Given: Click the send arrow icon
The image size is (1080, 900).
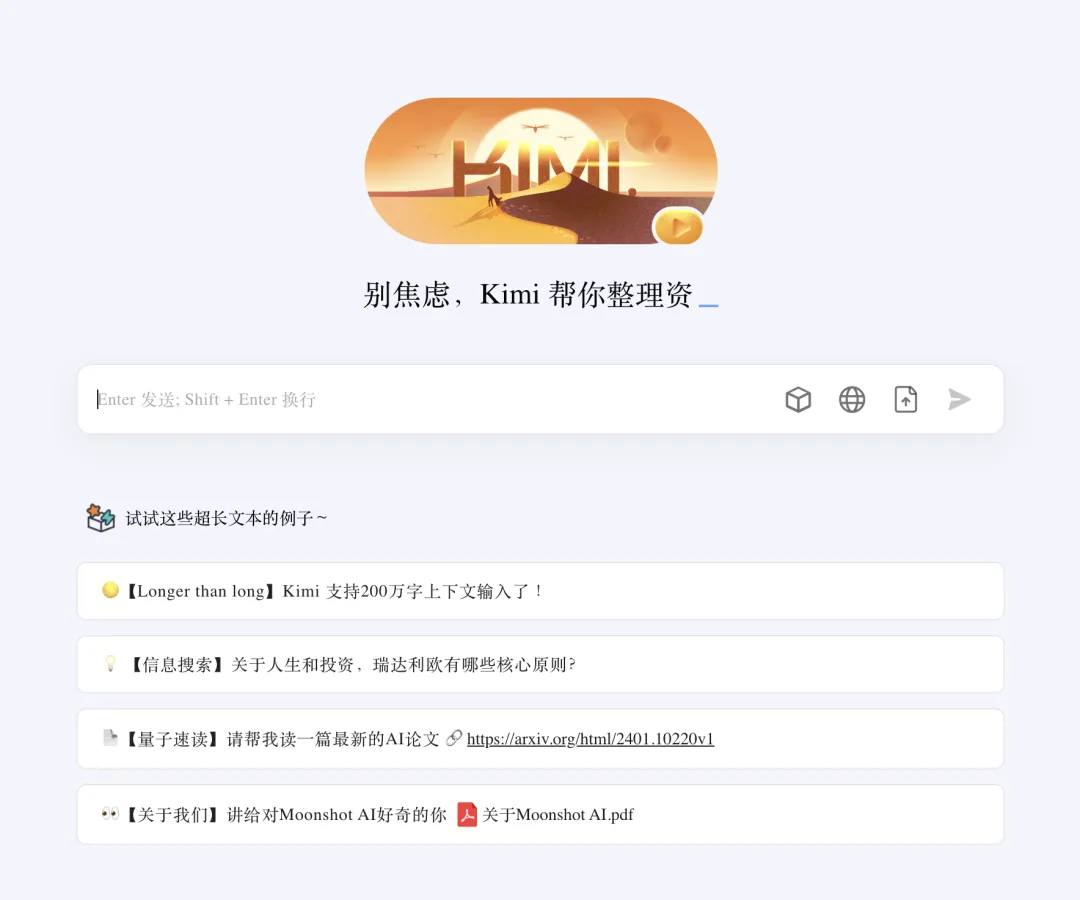Looking at the screenshot, I should click(x=959, y=399).
